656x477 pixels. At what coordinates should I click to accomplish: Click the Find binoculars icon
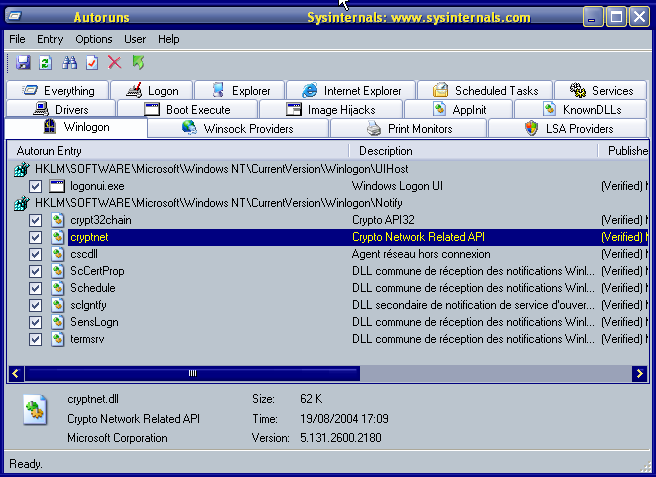pos(69,63)
